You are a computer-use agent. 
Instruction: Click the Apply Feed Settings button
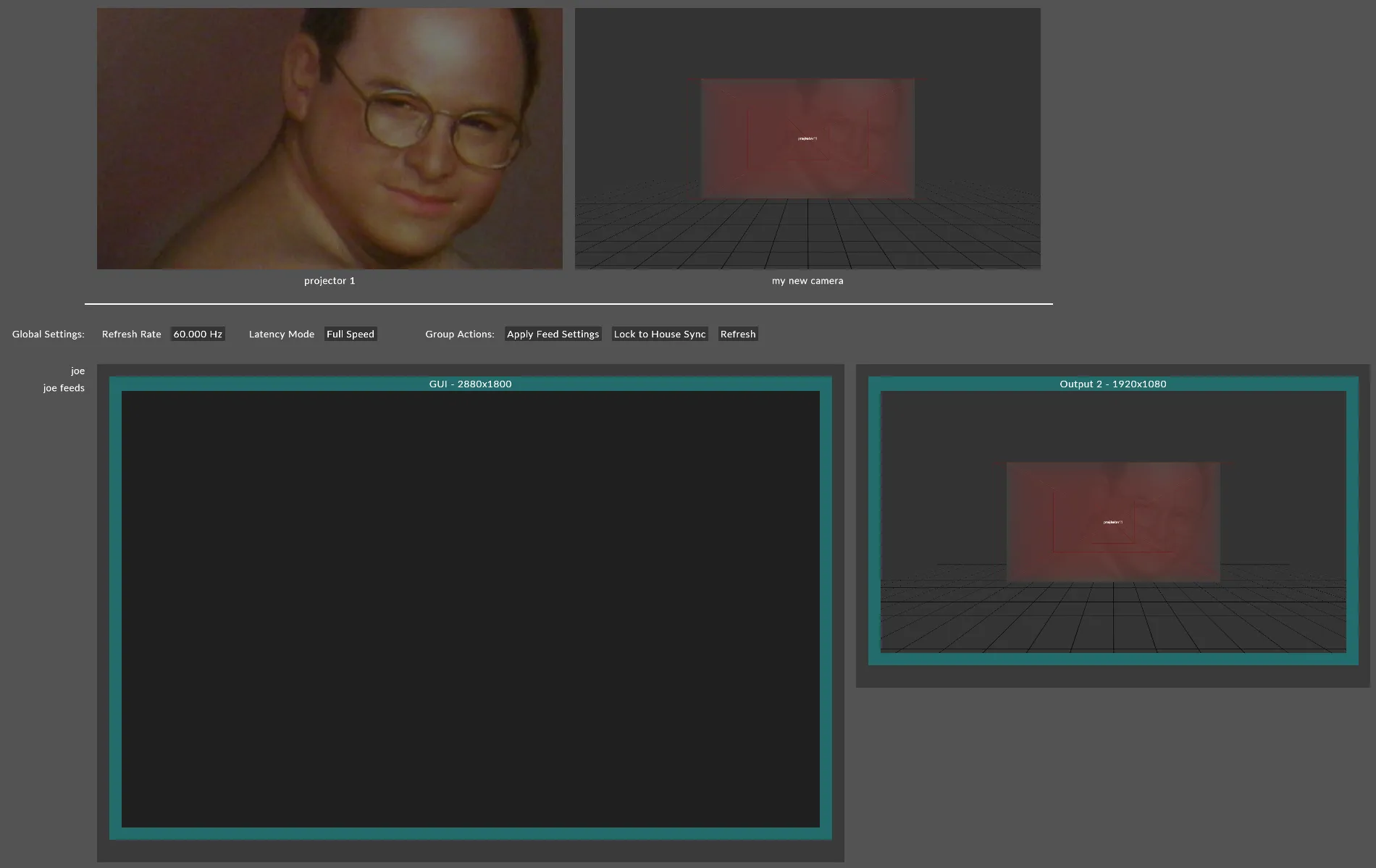(x=553, y=334)
